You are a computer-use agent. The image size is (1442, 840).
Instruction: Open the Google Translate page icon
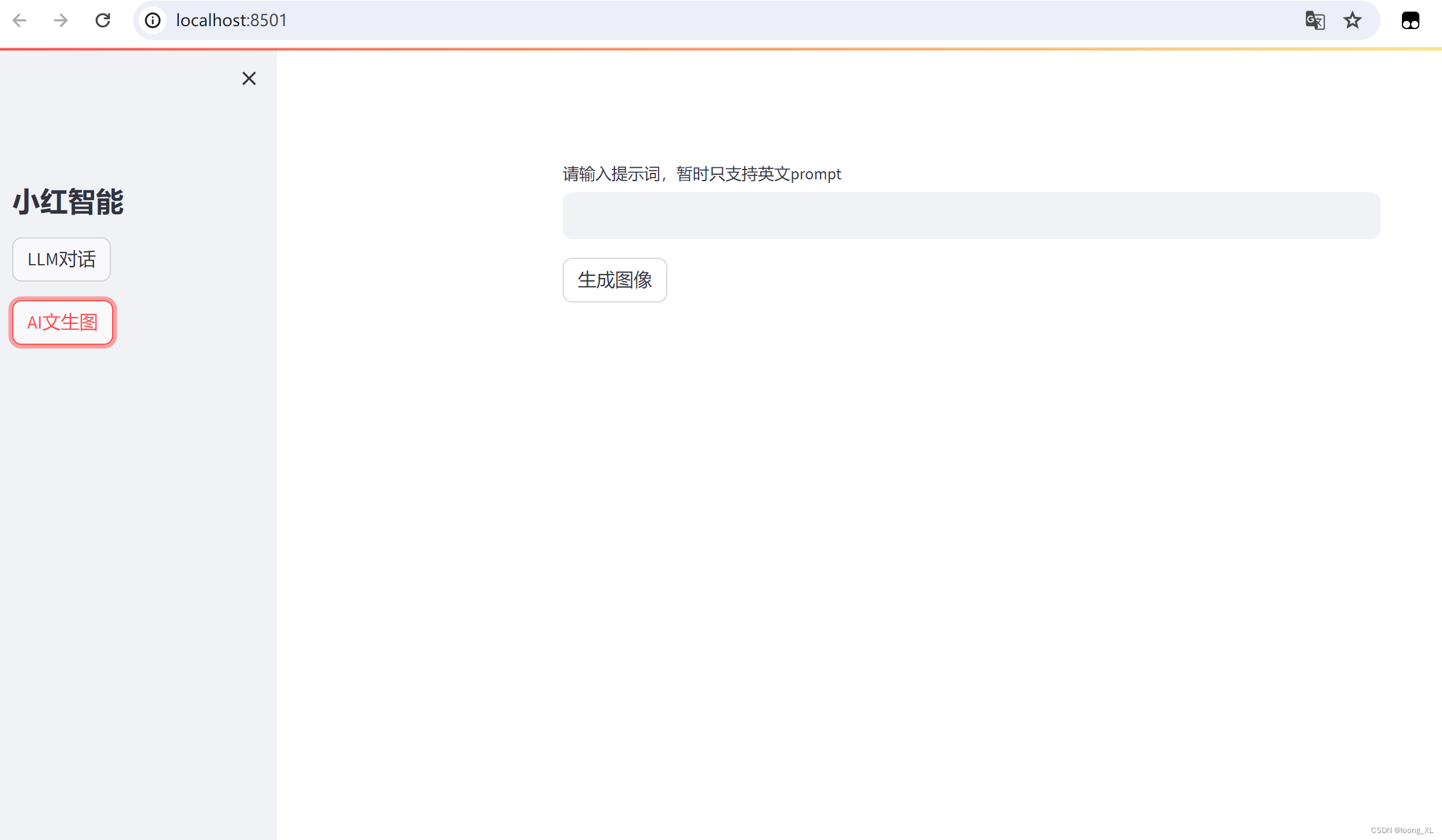1315,20
